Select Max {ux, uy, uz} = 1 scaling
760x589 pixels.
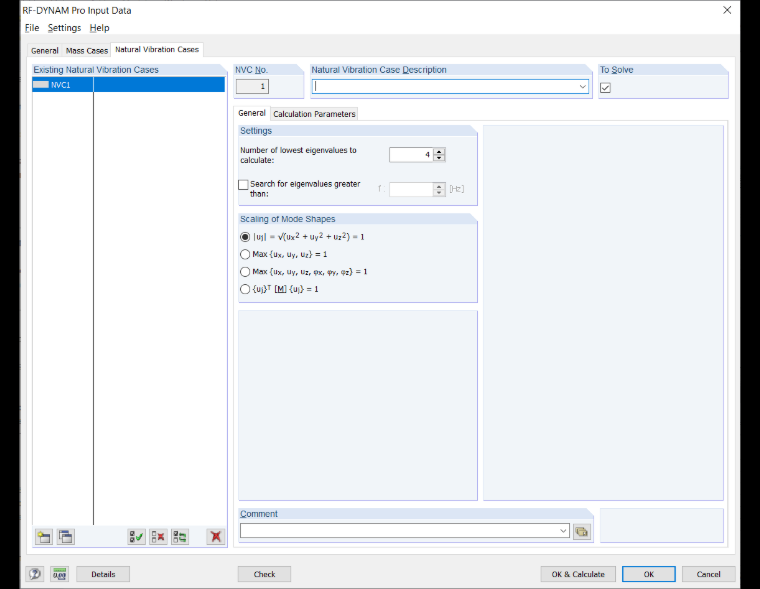[245, 255]
